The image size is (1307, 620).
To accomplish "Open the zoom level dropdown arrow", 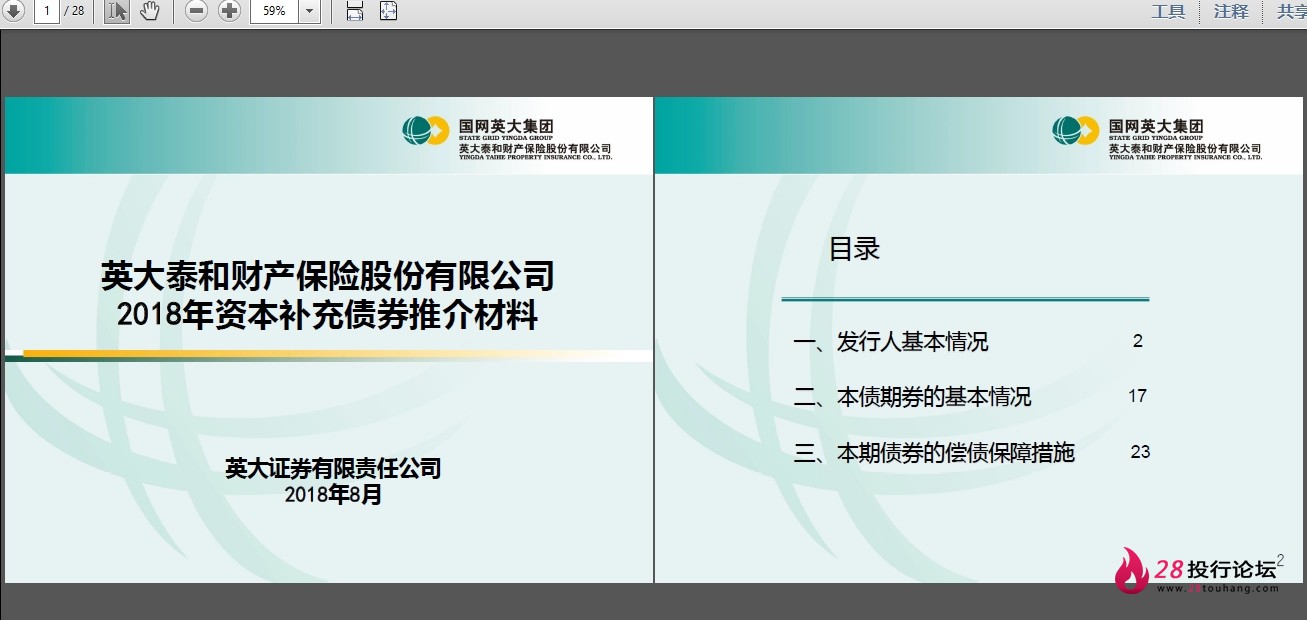I will (x=309, y=11).
